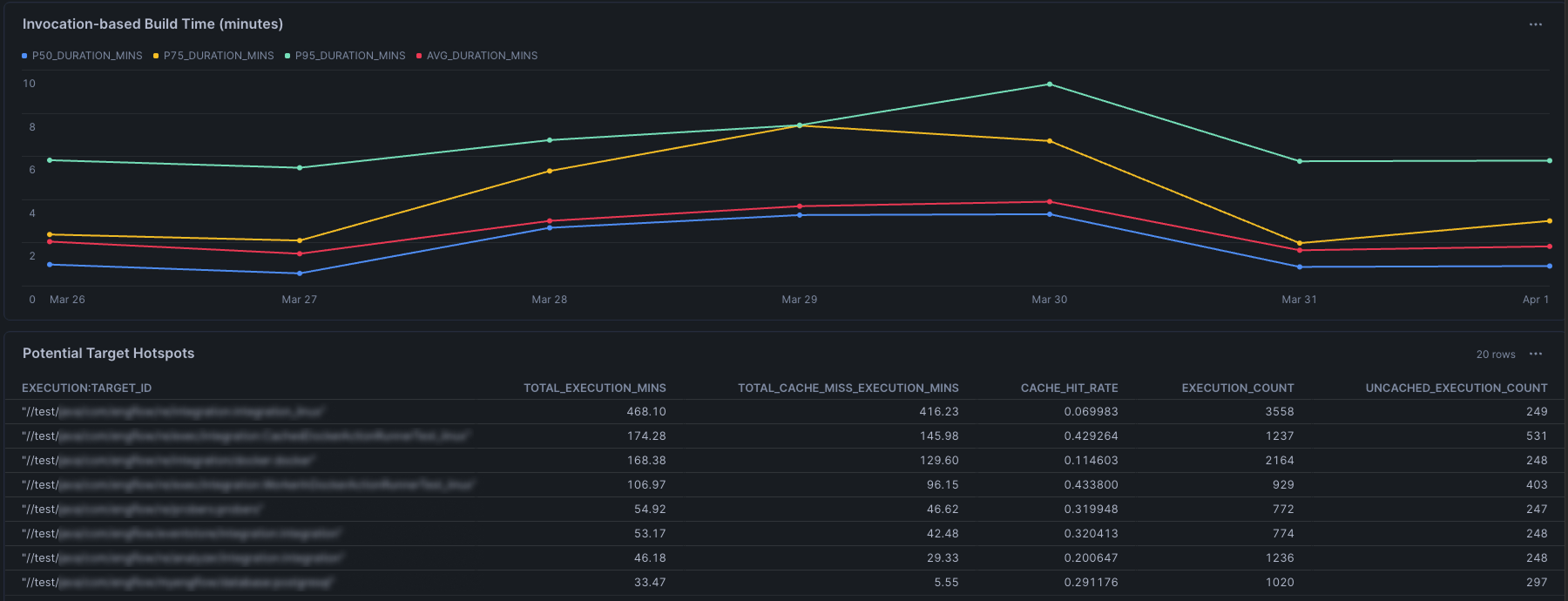The height and width of the screenshot is (601, 1568).
Task: Select the blue P50 data point on Mar 31
Action: [1299, 267]
